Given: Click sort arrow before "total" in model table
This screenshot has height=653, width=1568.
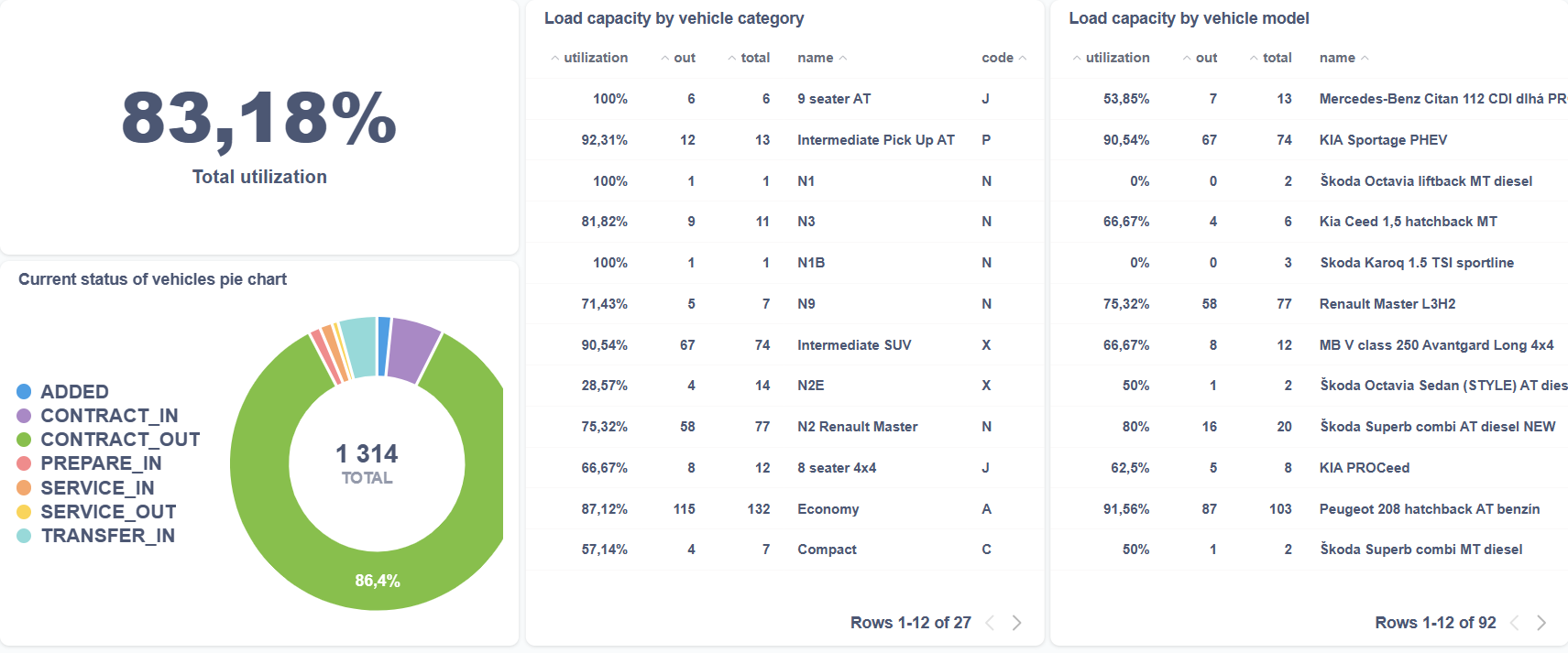Looking at the screenshot, I should pos(1254,59).
